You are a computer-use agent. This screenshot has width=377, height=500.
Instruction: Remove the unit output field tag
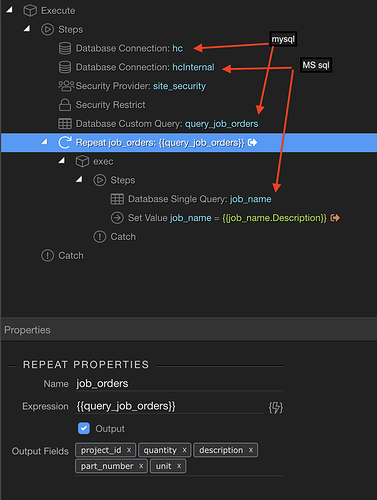(179, 466)
